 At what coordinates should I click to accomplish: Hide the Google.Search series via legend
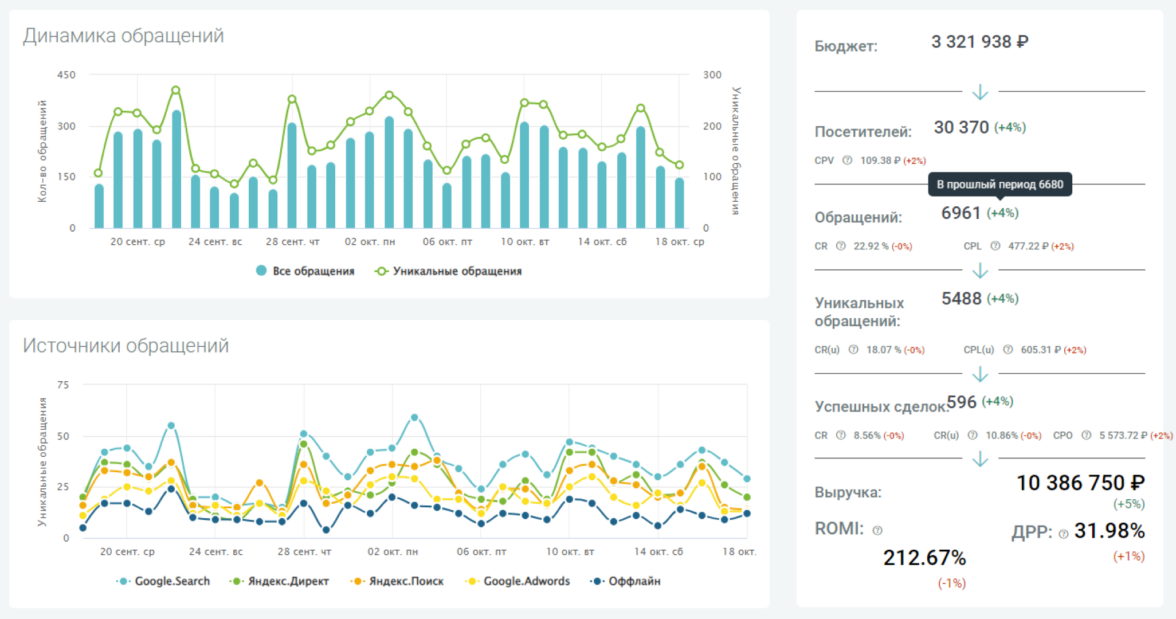[164, 581]
